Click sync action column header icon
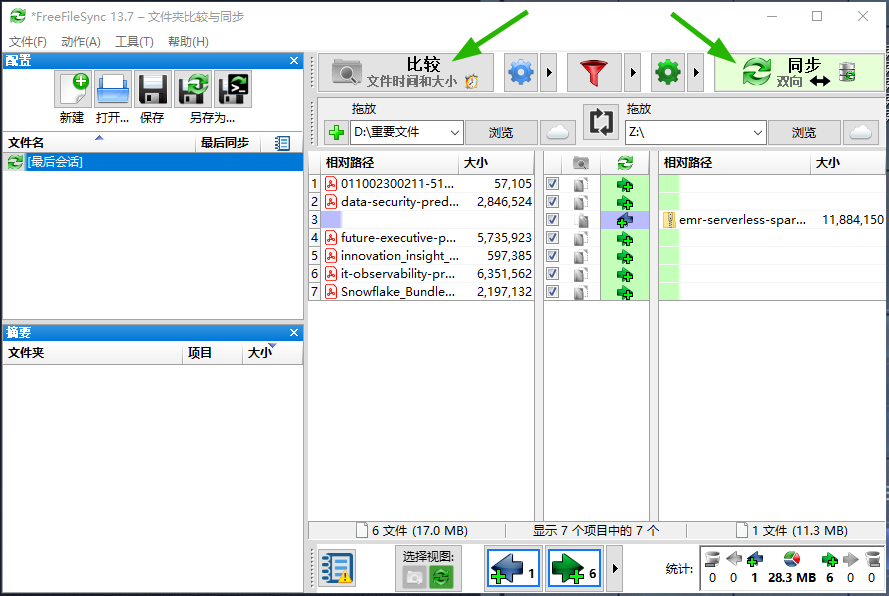This screenshot has height=596, width=889. click(x=625, y=163)
